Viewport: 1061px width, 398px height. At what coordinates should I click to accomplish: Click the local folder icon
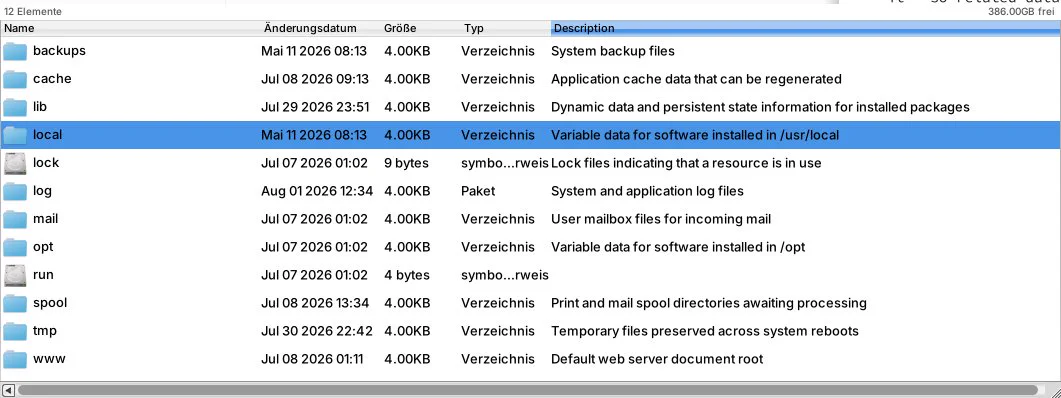[15, 135]
